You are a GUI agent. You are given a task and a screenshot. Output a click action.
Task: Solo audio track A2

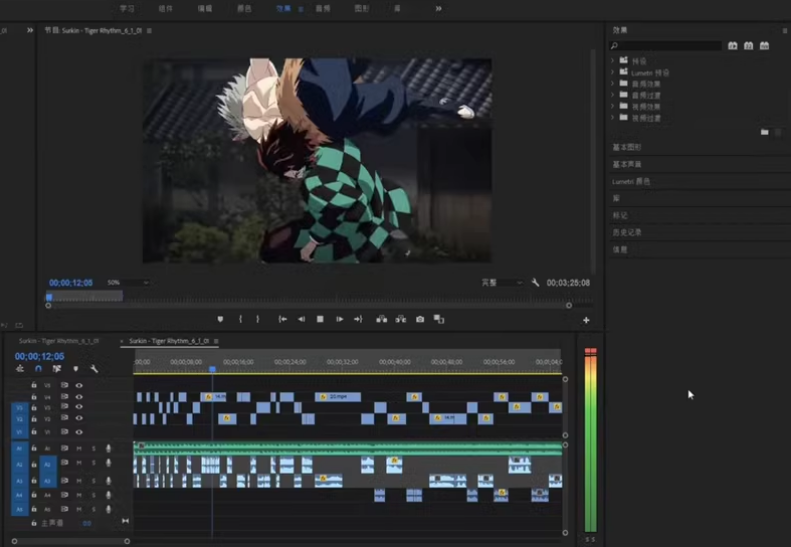pyautogui.click(x=93, y=463)
